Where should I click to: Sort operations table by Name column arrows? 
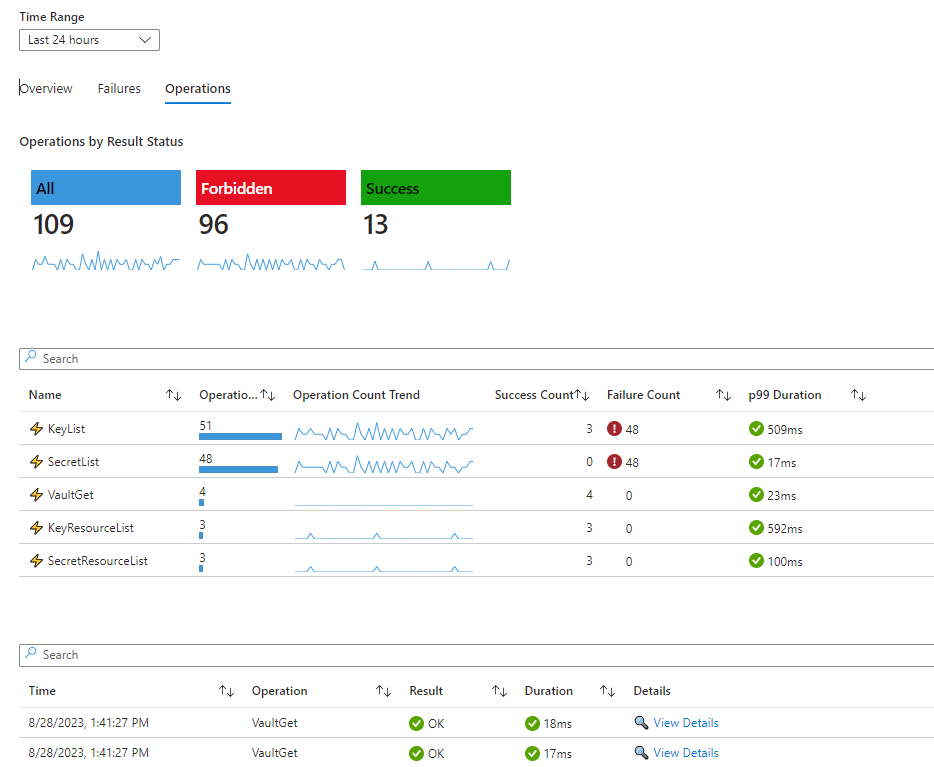pos(173,395)
